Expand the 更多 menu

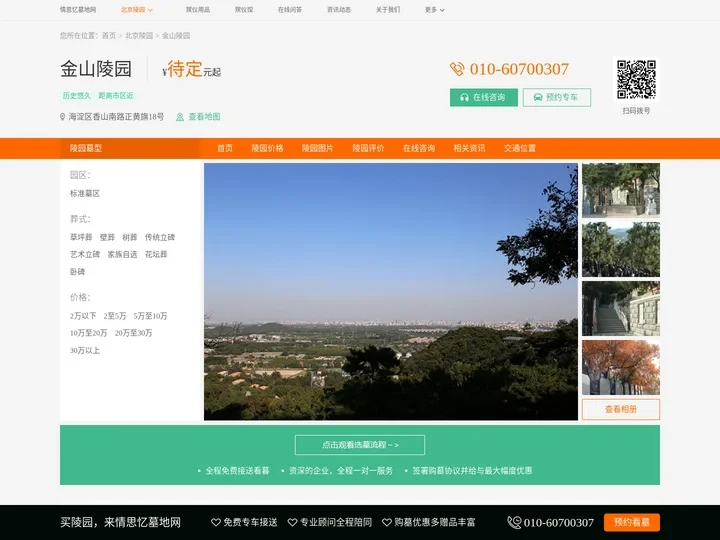coord(434,10)
